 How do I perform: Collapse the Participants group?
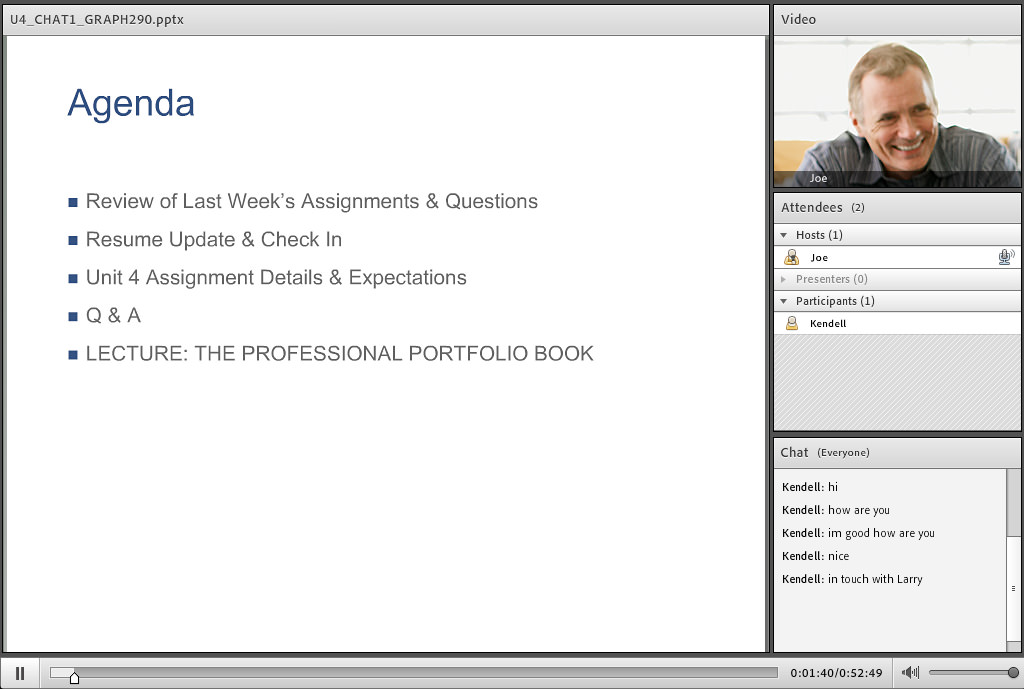pyautogui.click(x=784, y=301)
